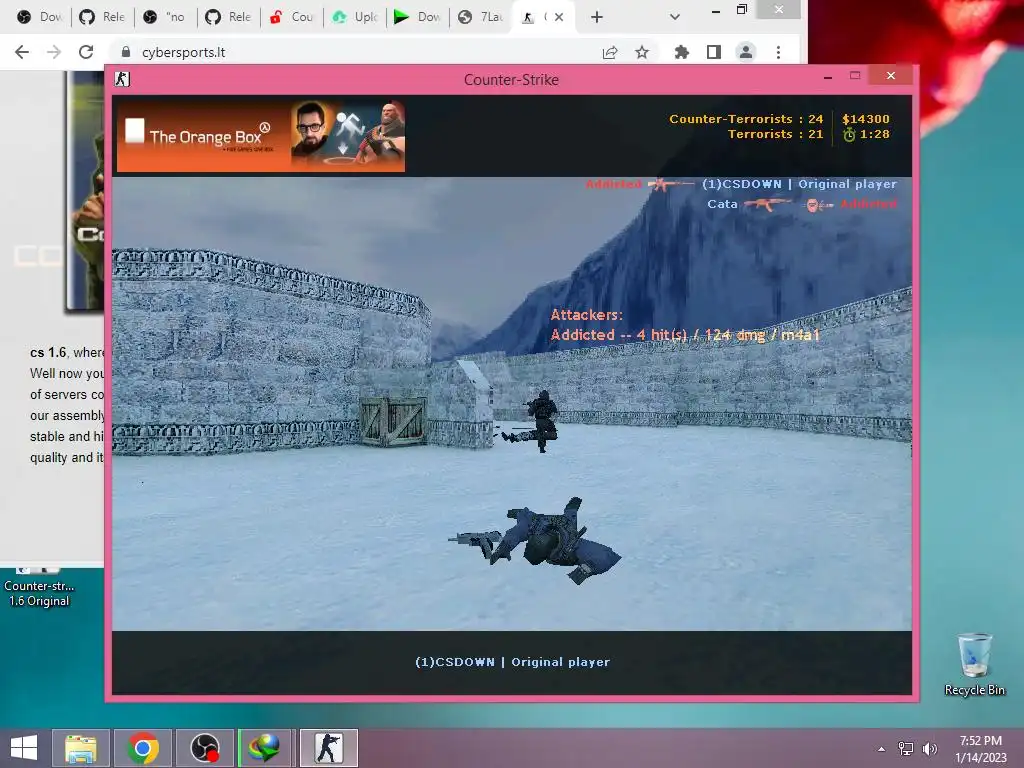Bookmark this page with the star

[642, 52]
